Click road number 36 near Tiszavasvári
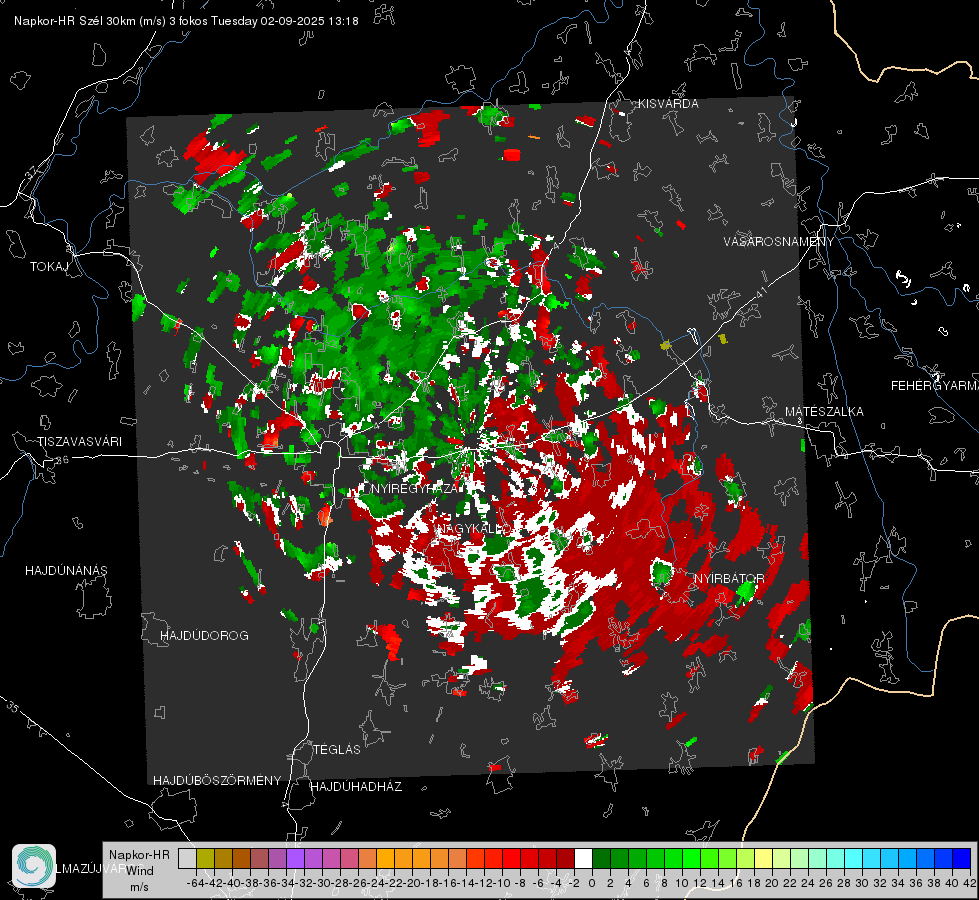The image size is (979, 900). [62, 460]
